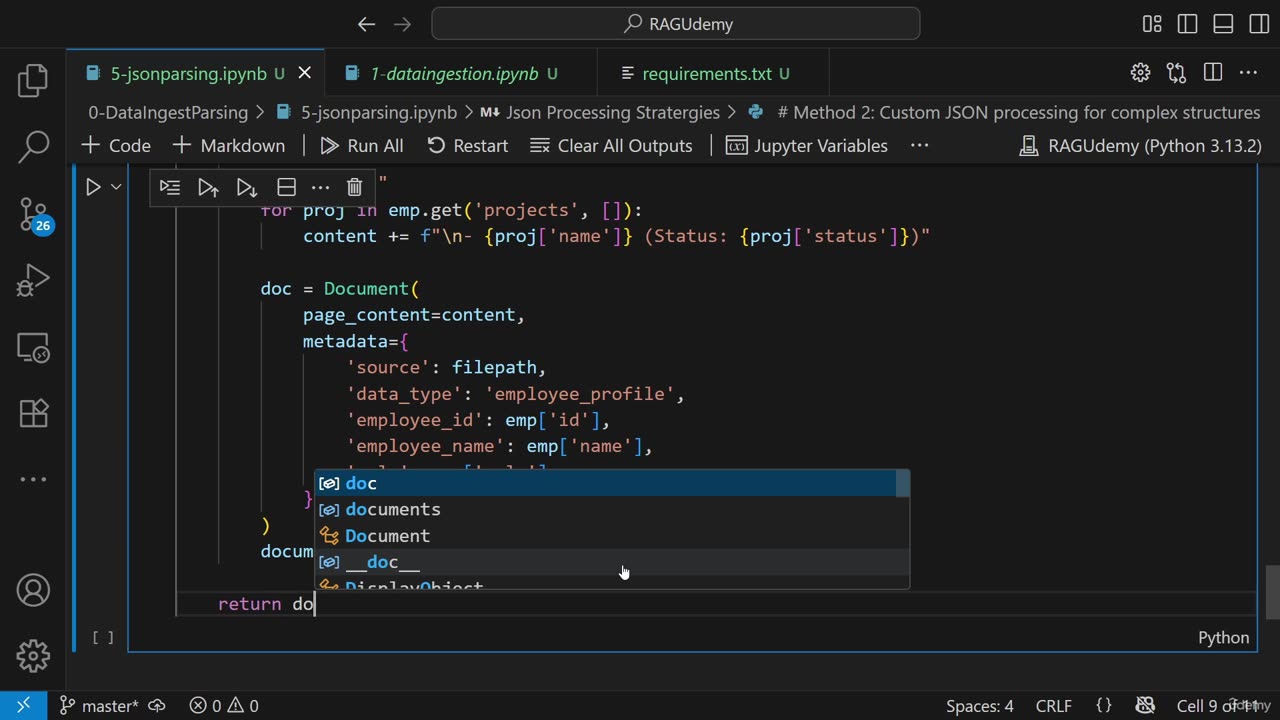Screen dimensions: 1280x720
Task: Select 'documents' from autocomplete suggestions
Action: (x=393, y=509)
